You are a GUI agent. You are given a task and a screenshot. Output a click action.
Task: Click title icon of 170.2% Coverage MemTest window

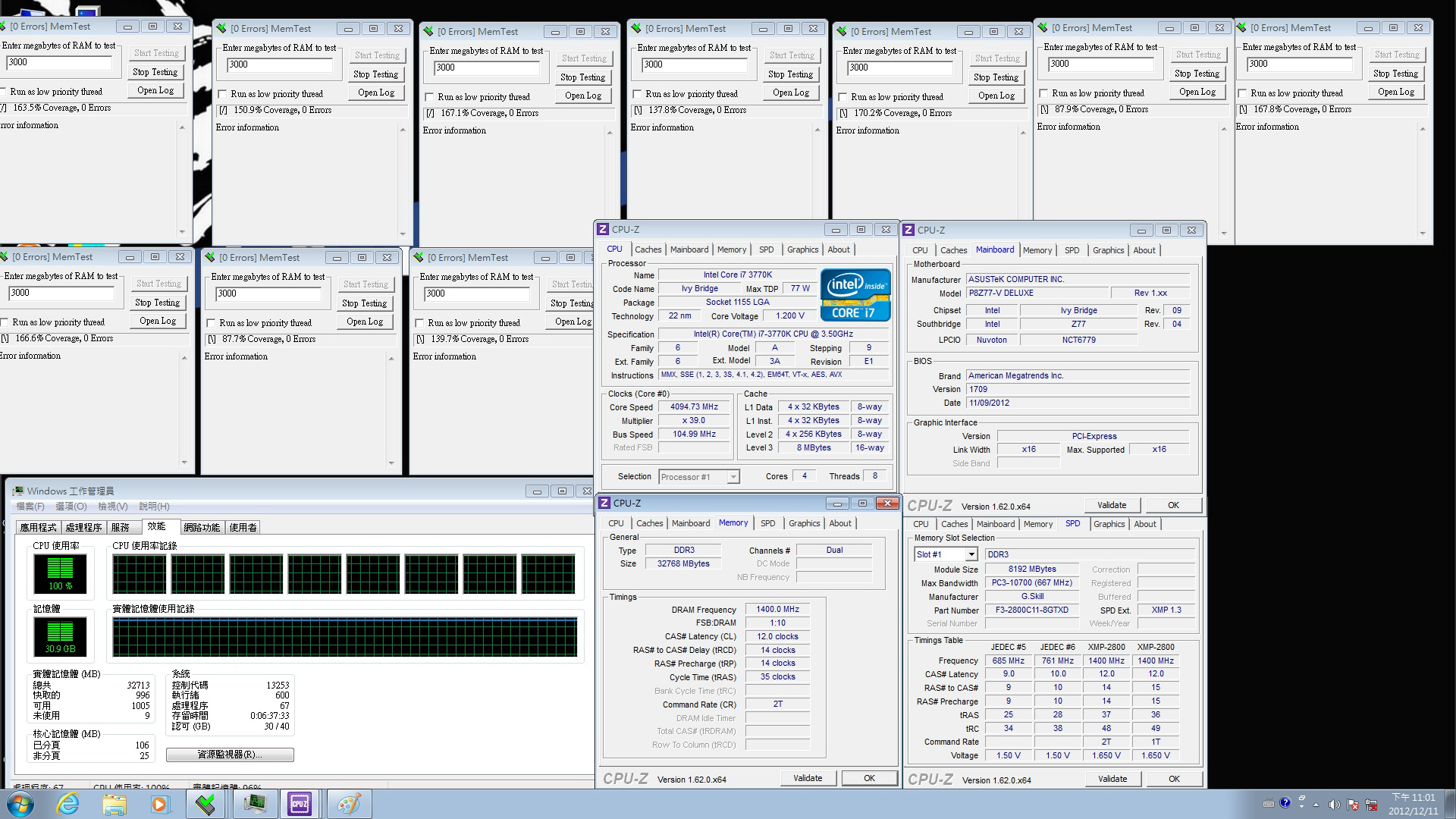coord(842,31)
